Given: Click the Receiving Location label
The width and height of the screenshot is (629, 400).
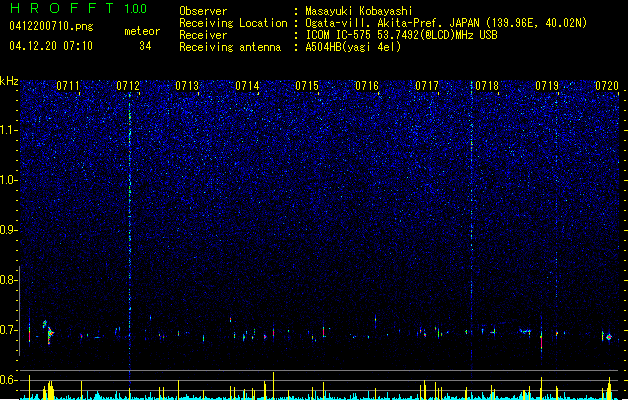Looking at the screenshot, I should click(x=233, y=23).
